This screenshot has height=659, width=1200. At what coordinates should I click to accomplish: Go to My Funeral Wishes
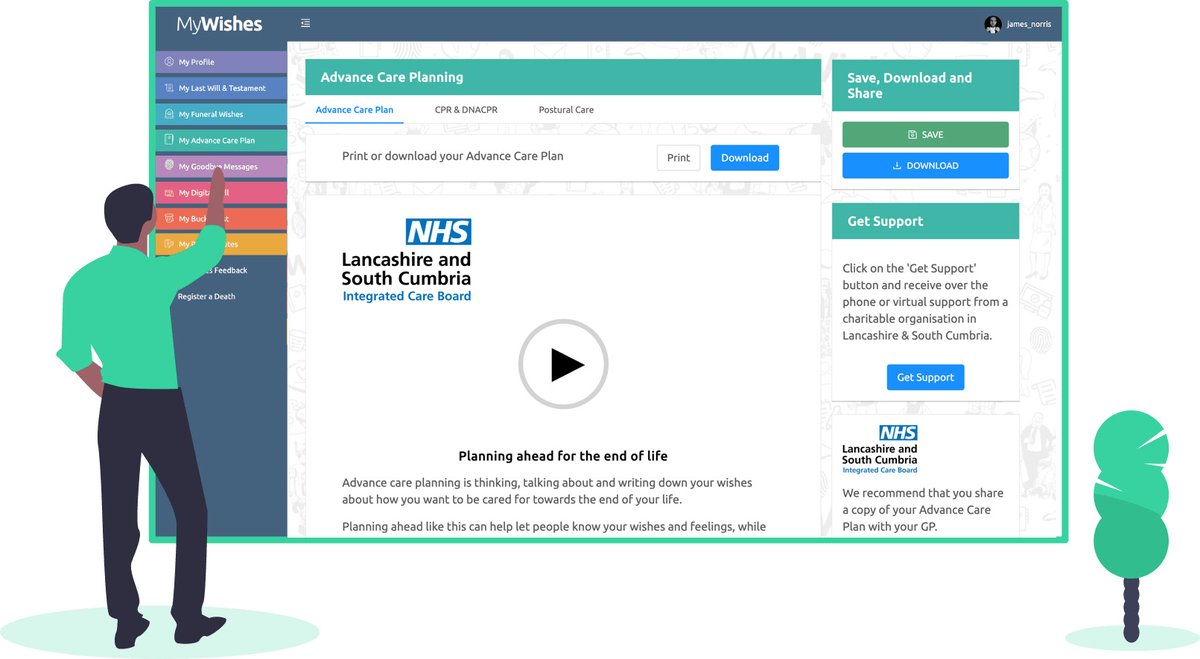221,114
